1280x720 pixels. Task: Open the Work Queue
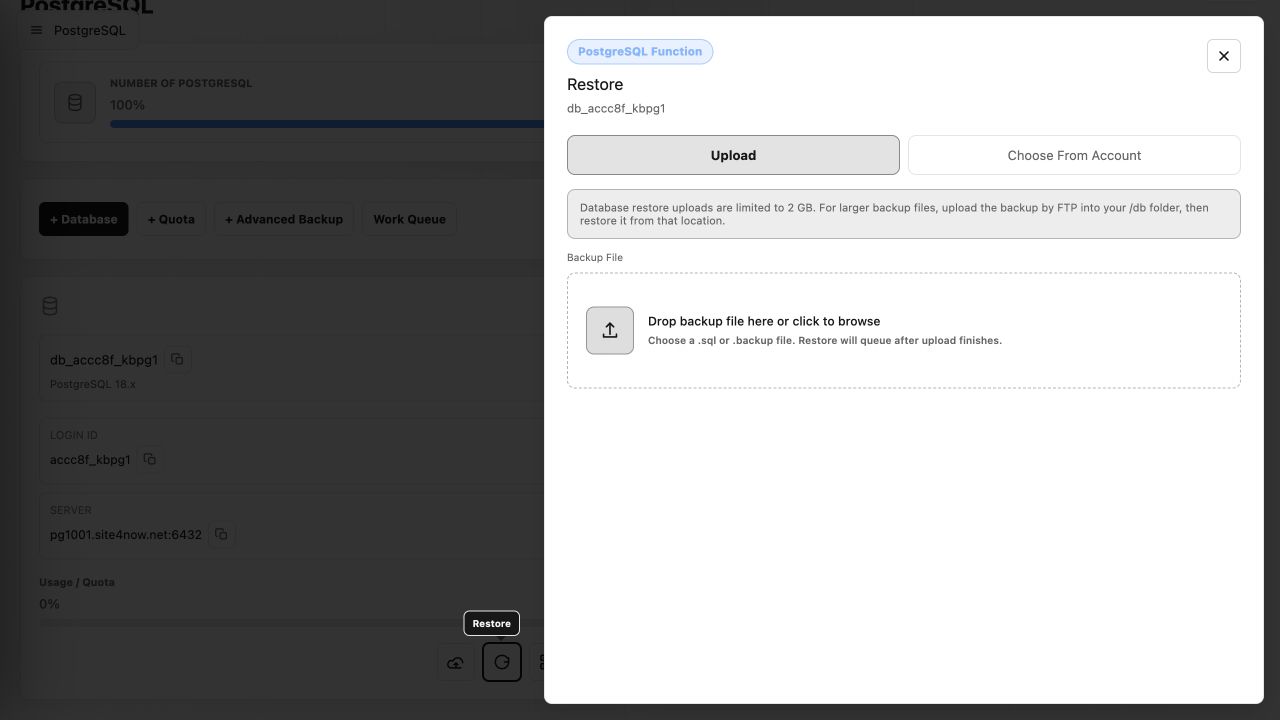coord(410,219)
